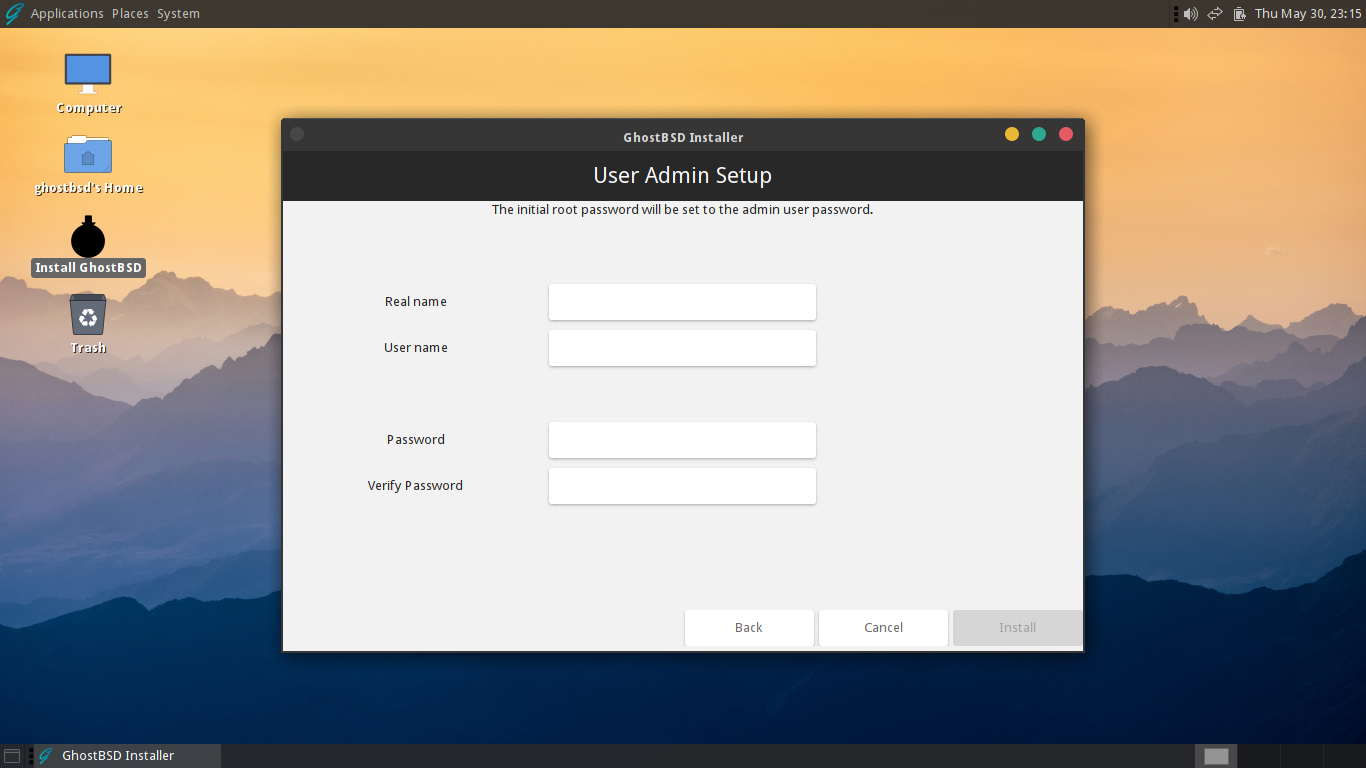Go Back to the previous installer step

[x=749, y=628]
